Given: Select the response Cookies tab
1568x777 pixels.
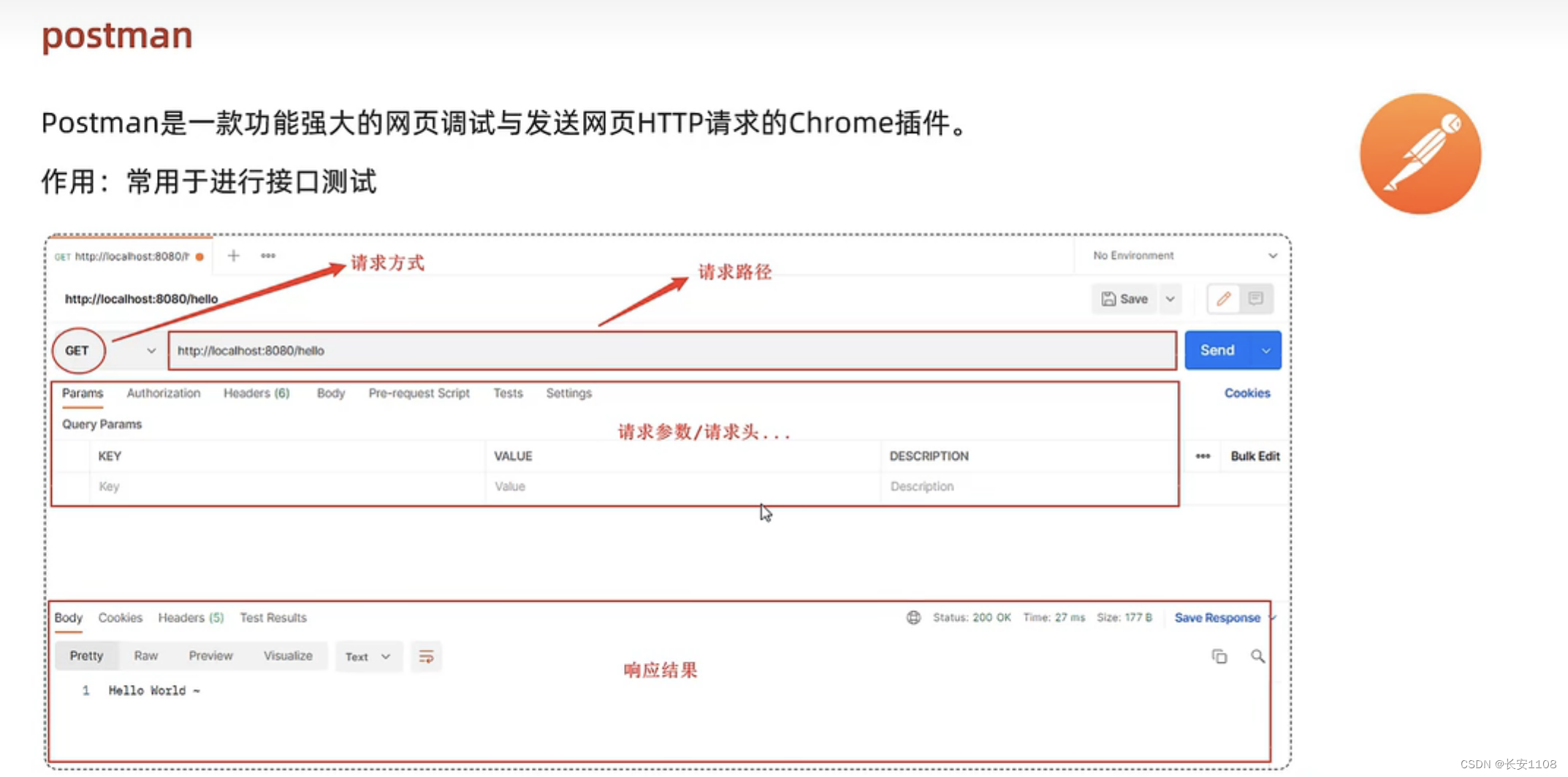Looking at the screenshot, I should point(120,618).
